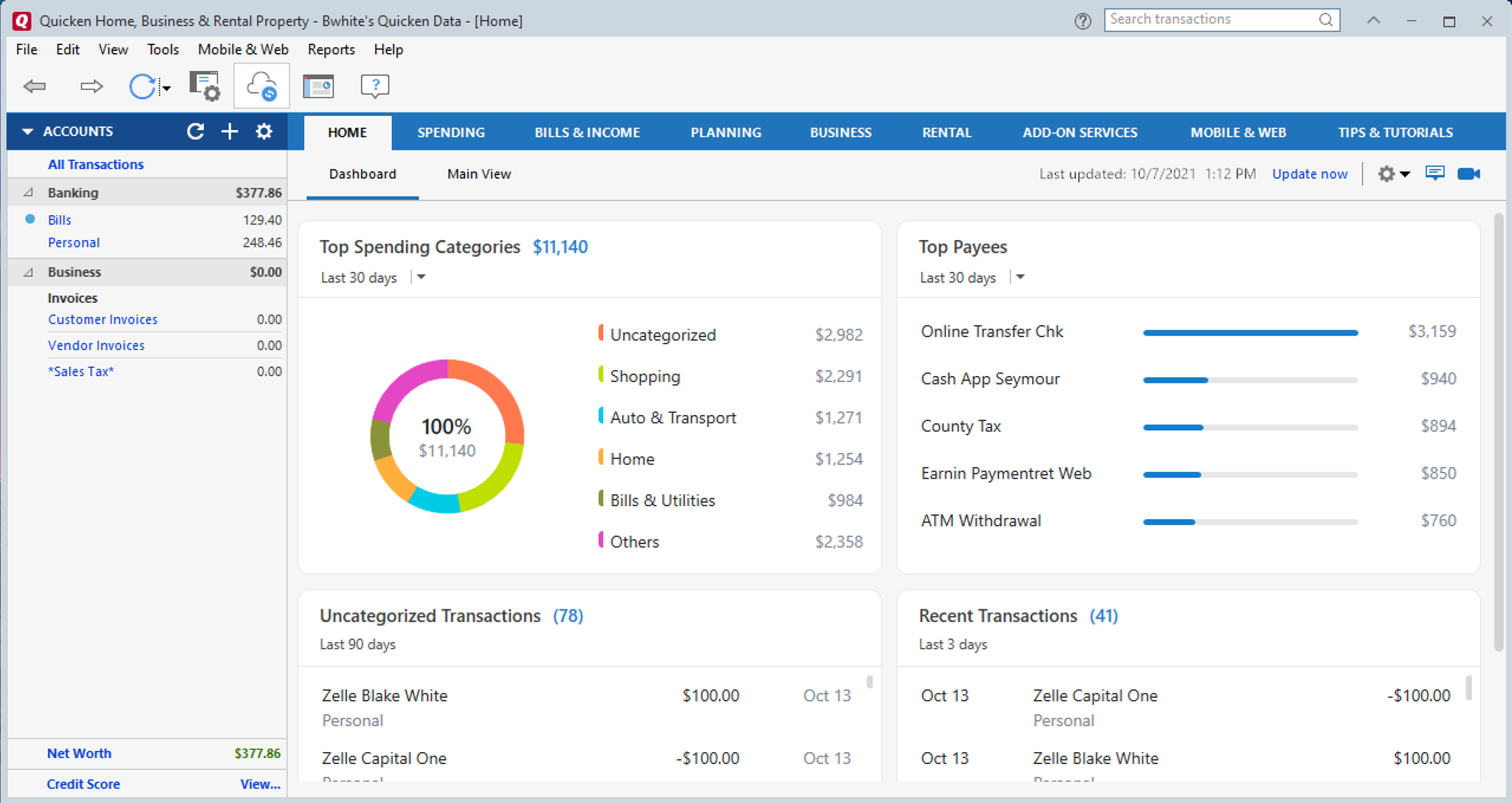Switch to the Spending tab
The image size is (1512, 803).
pyautogui.click(x=450, y=132)
